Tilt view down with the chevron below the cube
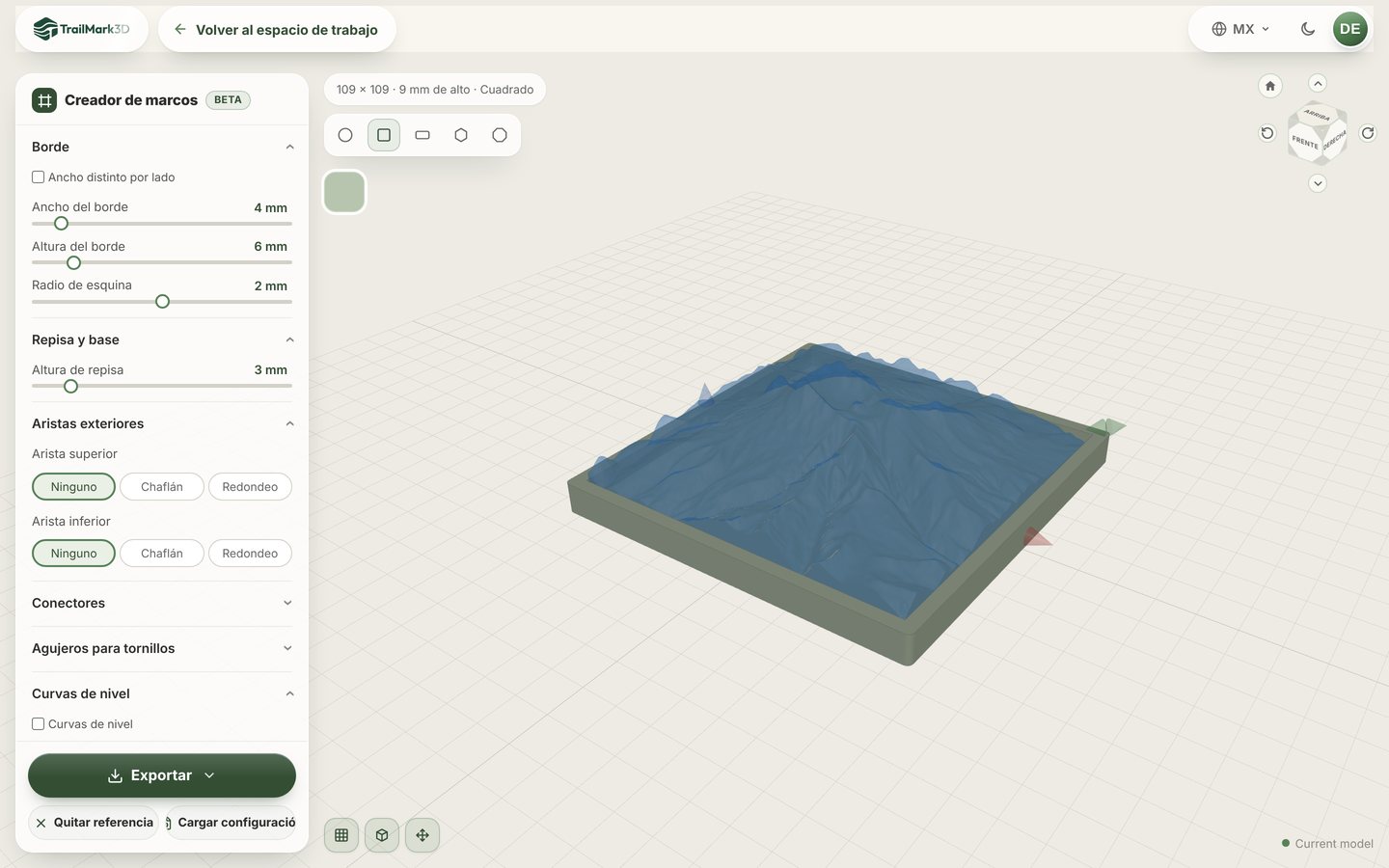1389x868 pixels. 1318,183
